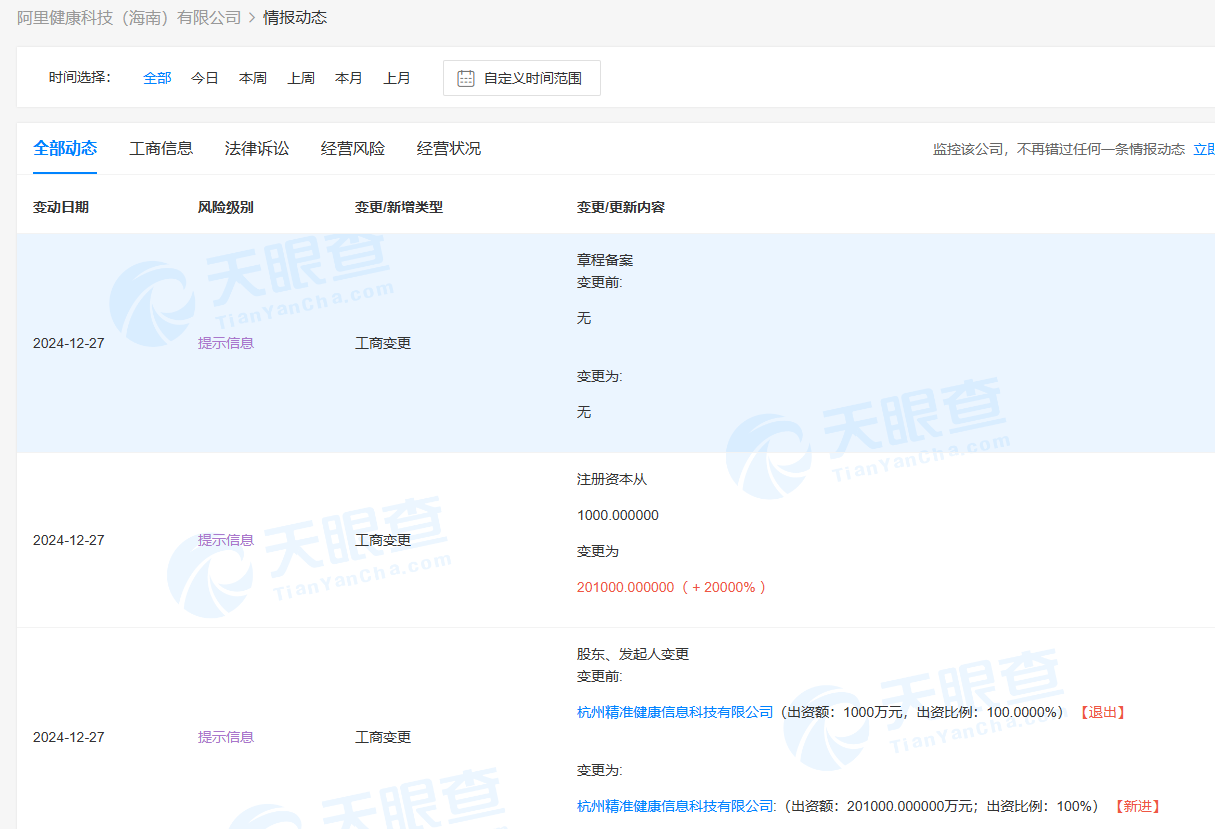Click 情报动态 breadcrumb text
Image resolution: width=1215 pixels, height=829 pixels.
pyautogui.click(x=295, y=17)
